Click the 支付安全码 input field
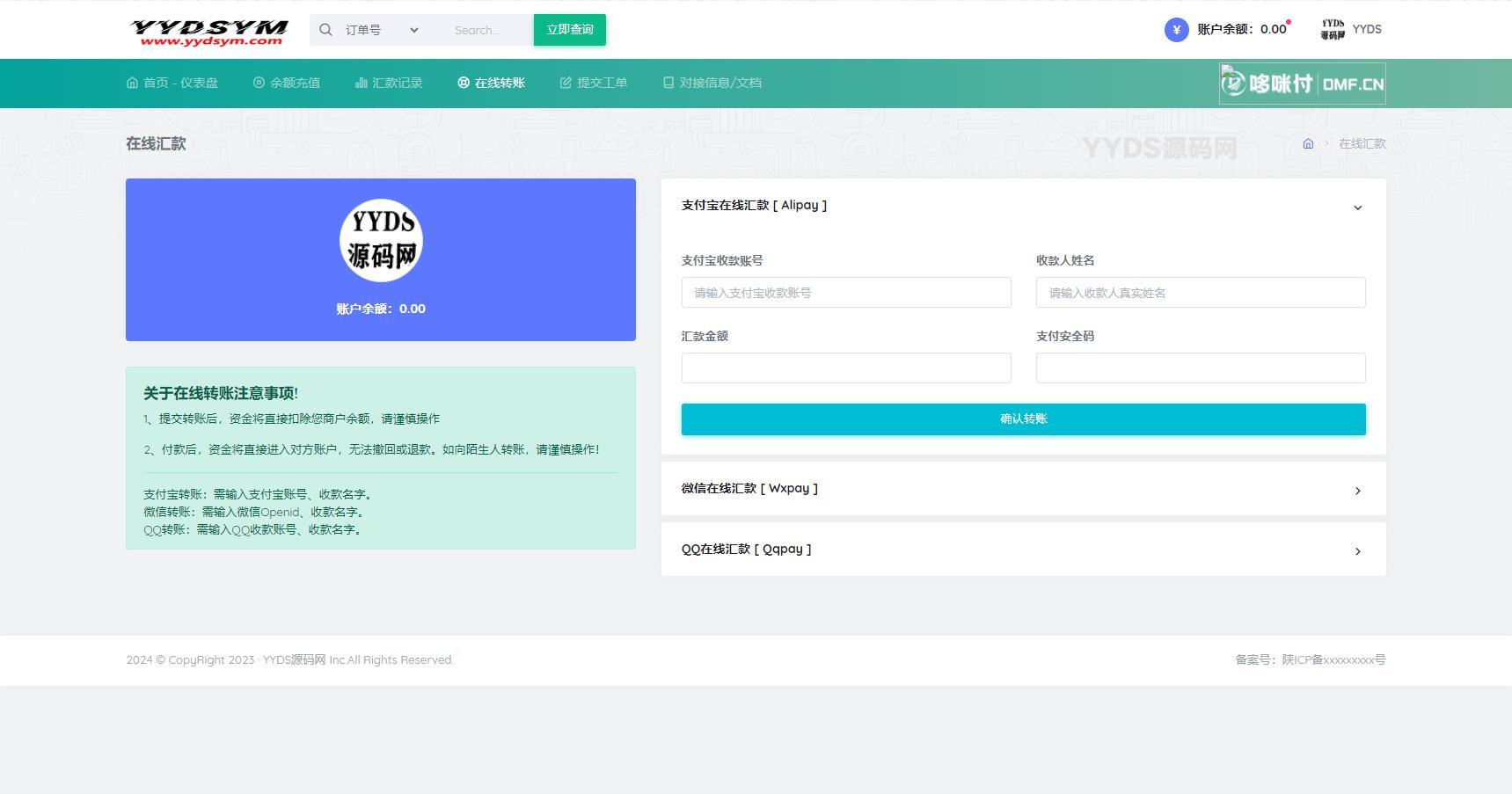Viewport: 1512px width, 794px height. pyautogui.click(x=1200, y=368)
